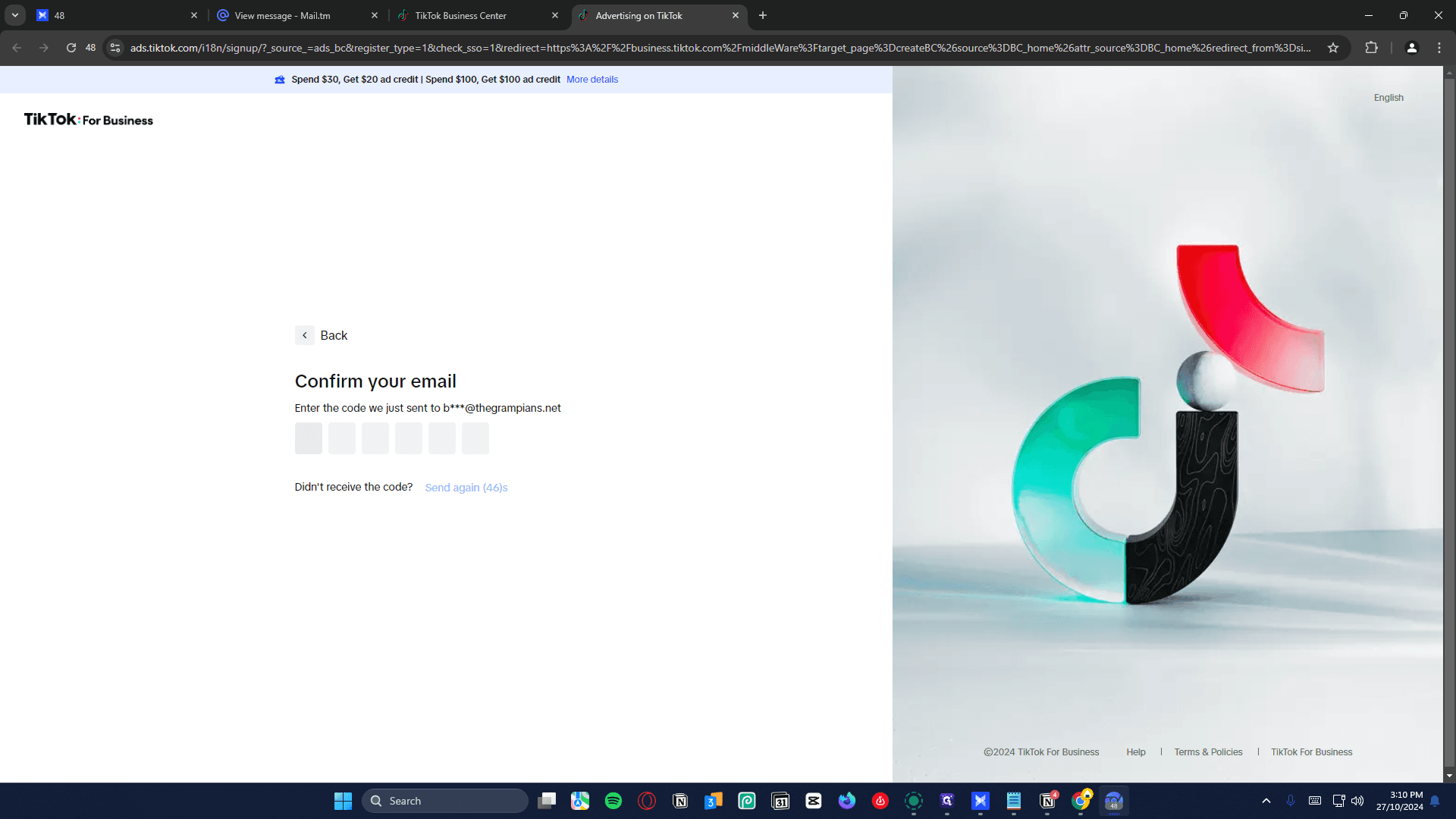Screen dimensions: 1456x819
Task: Click the page vertical scrollbar
Action: 1449,425
